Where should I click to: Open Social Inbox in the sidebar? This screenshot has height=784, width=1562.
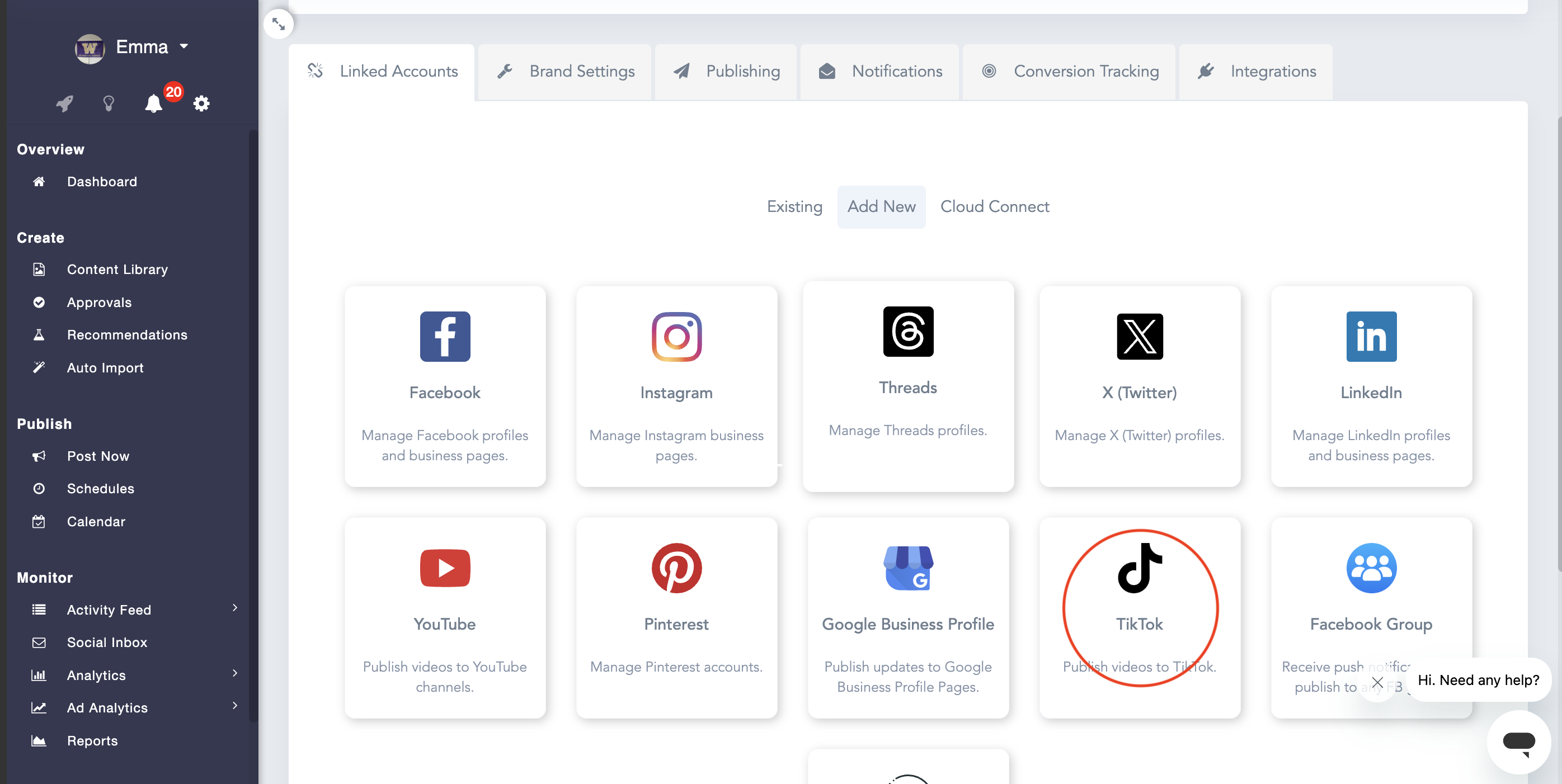107,643
